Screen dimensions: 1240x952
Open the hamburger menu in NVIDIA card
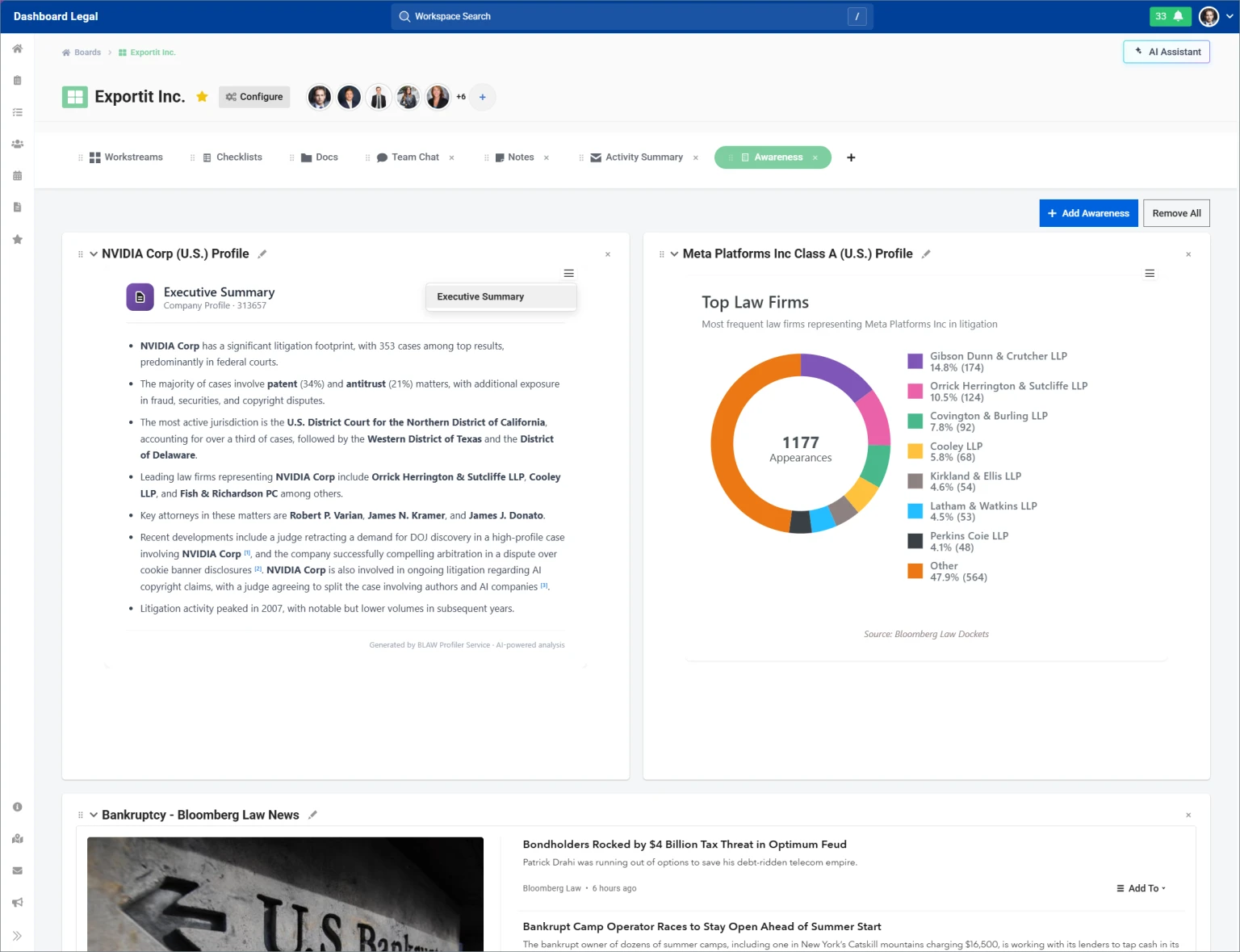pos(568,274)
